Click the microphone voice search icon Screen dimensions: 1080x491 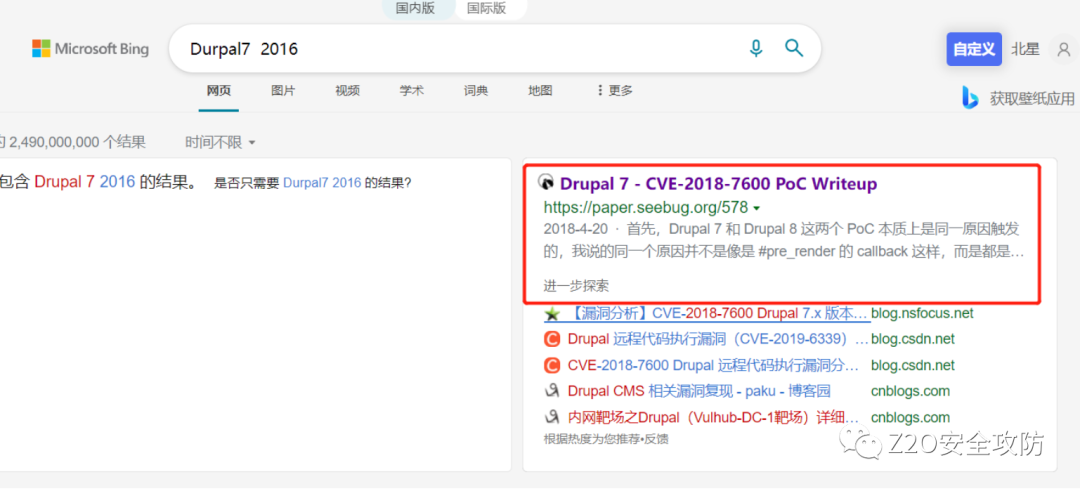pyautogui.click(x=756, y=48)
